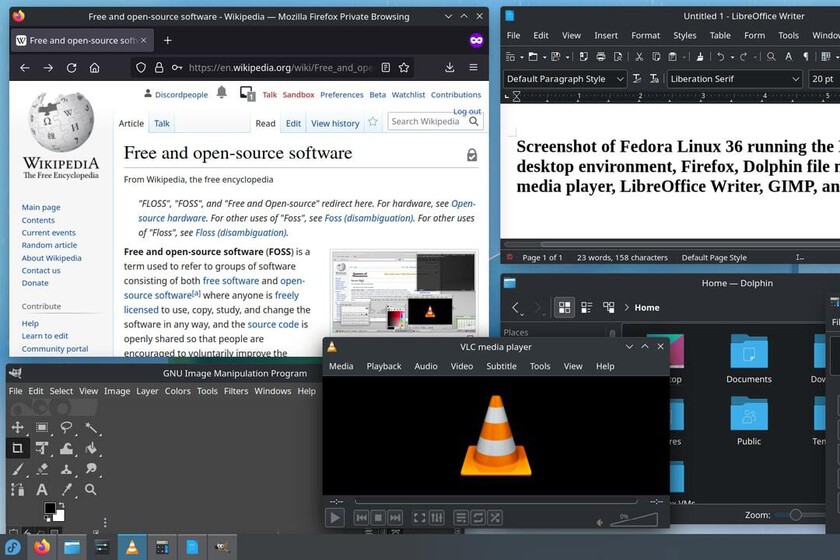Image resolution: width=840 pixels, height=560 pixels.
Task: Pick the Eraser tool in GIMP
Action: tap(42, 469)
